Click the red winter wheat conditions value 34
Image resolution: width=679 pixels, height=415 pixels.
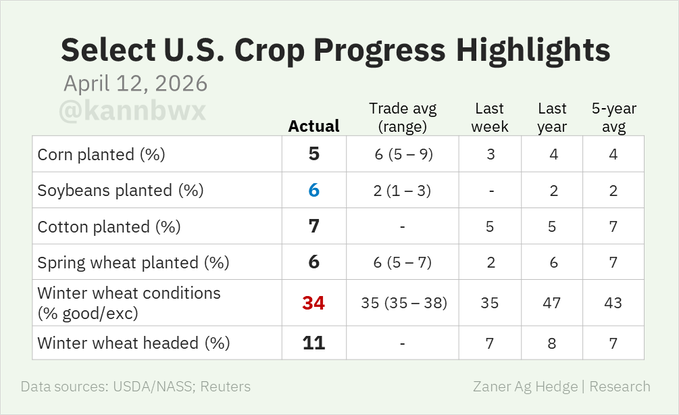(x=313, y=302)
